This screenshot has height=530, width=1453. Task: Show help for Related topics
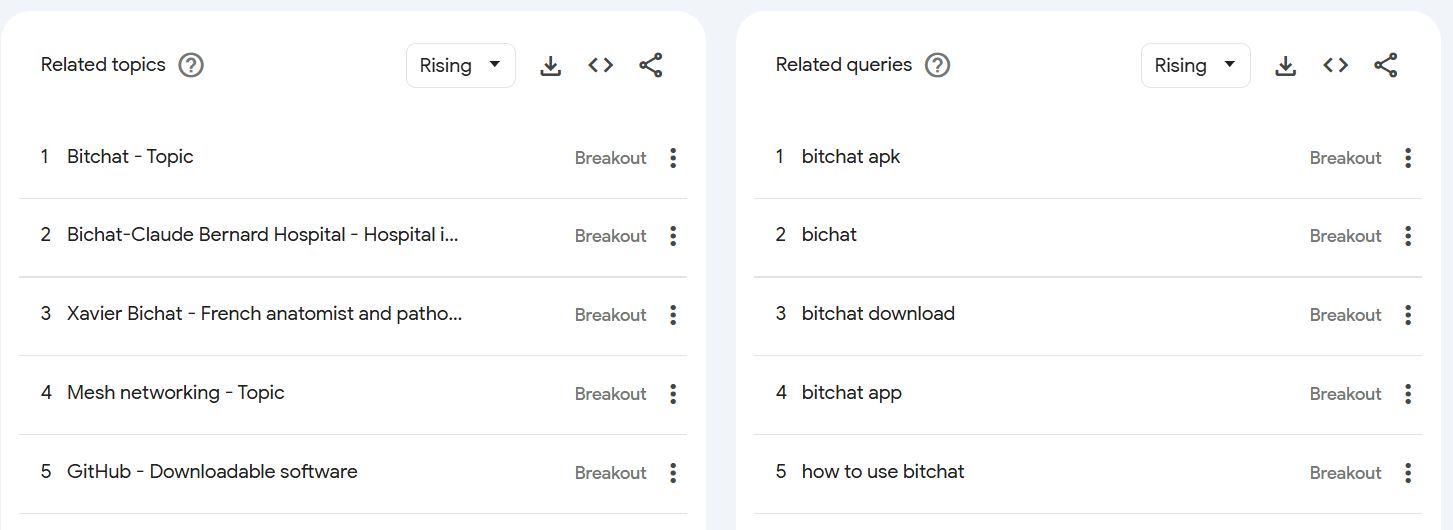click(191, 66)
